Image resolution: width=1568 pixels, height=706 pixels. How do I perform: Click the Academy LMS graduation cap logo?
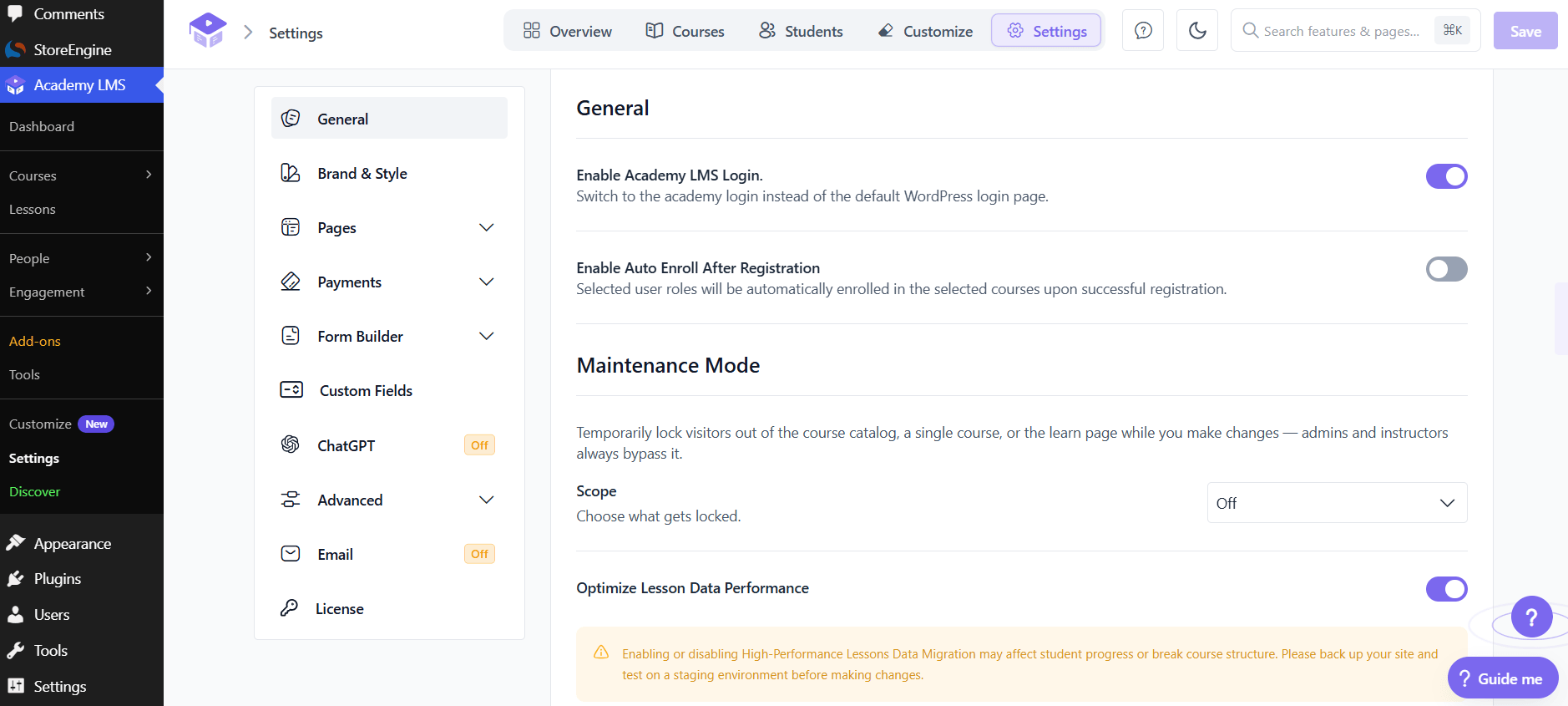pyautogui.click(x=208, y=31)
